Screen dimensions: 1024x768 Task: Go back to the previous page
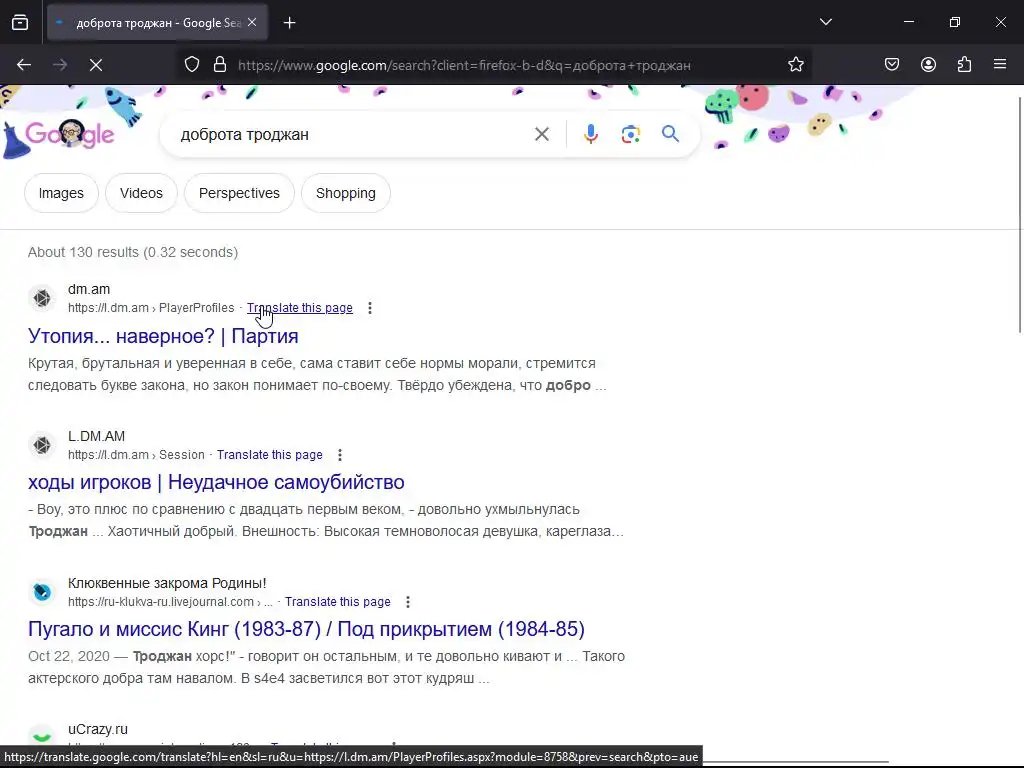point(24,65)
